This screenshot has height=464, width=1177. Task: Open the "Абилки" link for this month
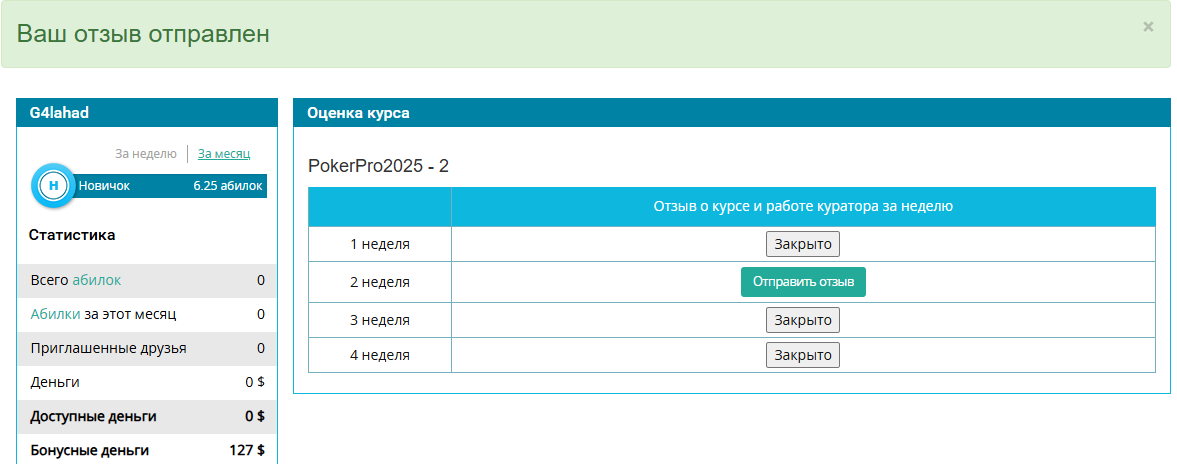(56, 314)
